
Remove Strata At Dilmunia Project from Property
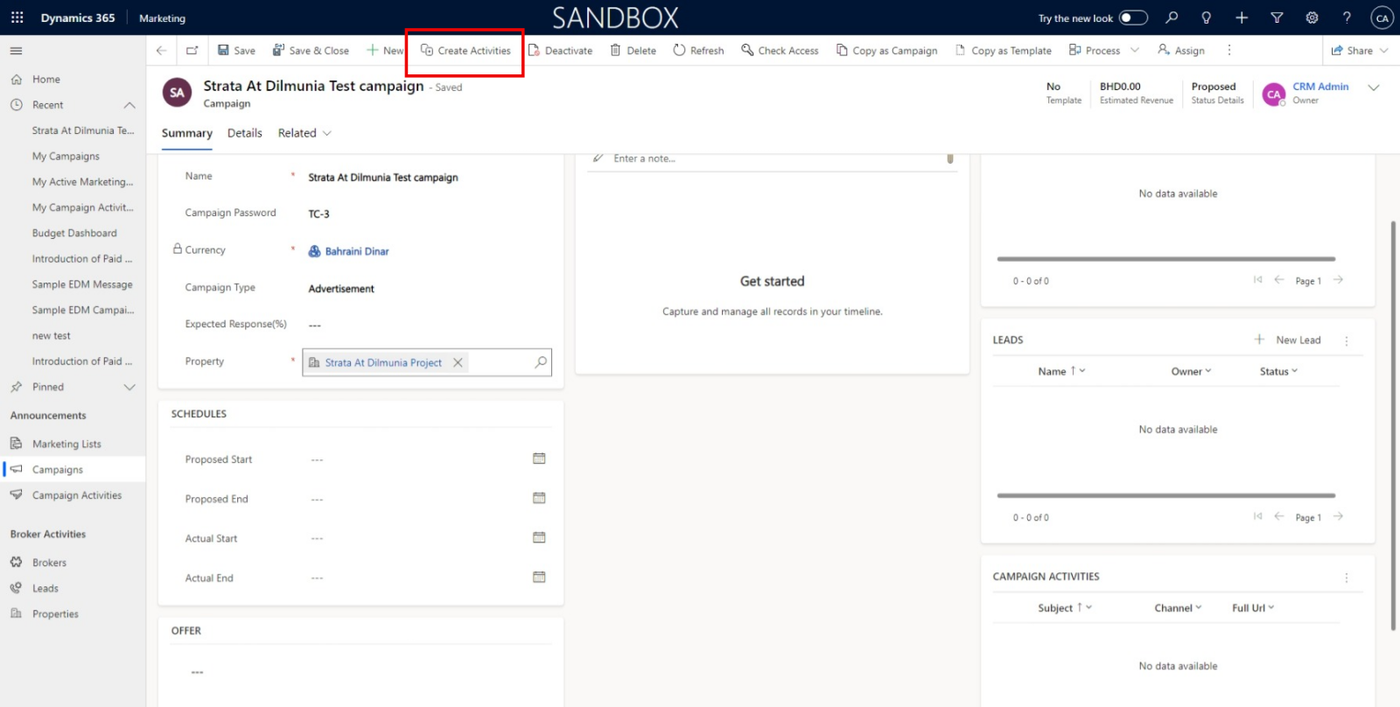pyautogui.click(x=458, y=362)
